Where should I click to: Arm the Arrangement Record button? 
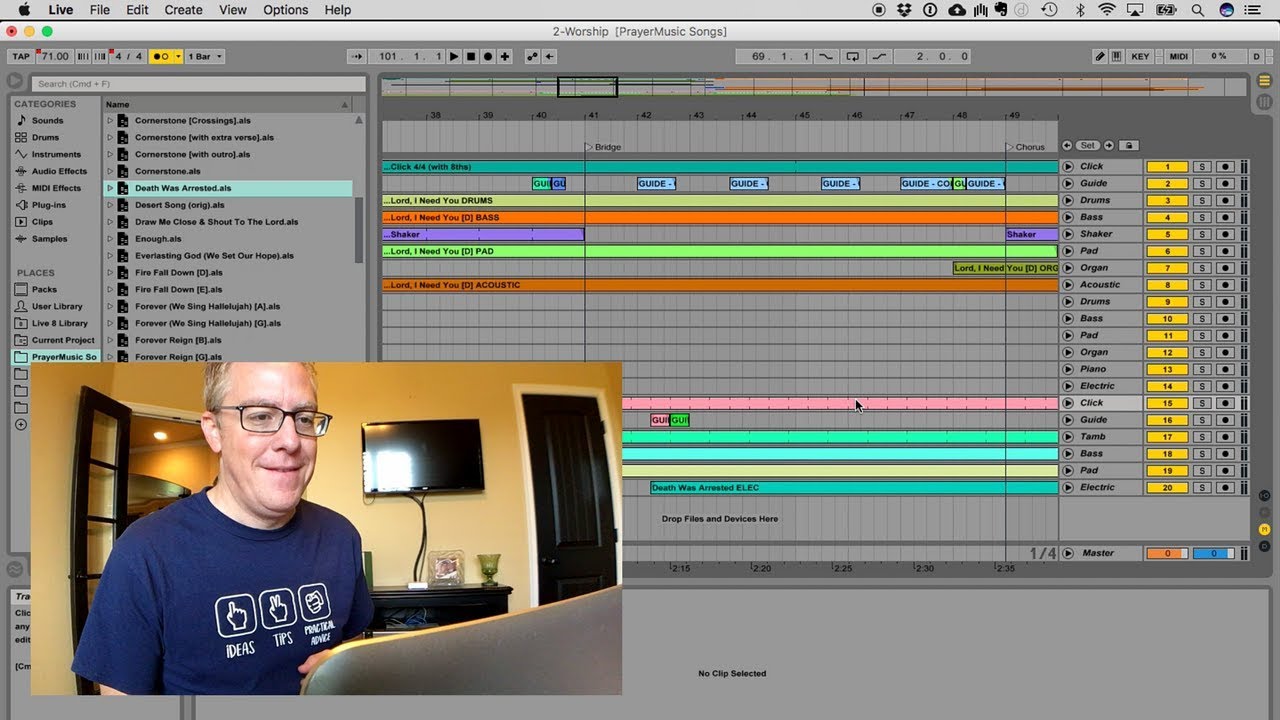pyautogui.click(x=488, y=57)
